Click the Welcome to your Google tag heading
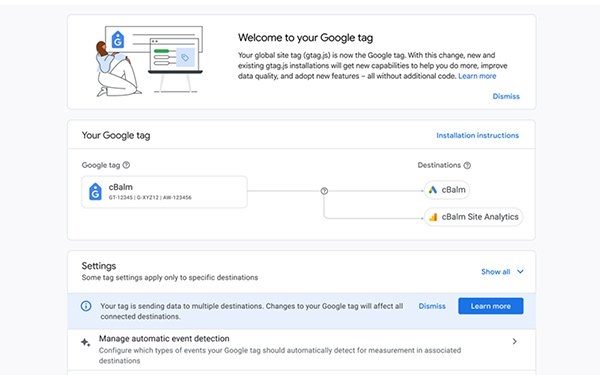This screenshot has width=600, height=375. (x=305, y=38)
